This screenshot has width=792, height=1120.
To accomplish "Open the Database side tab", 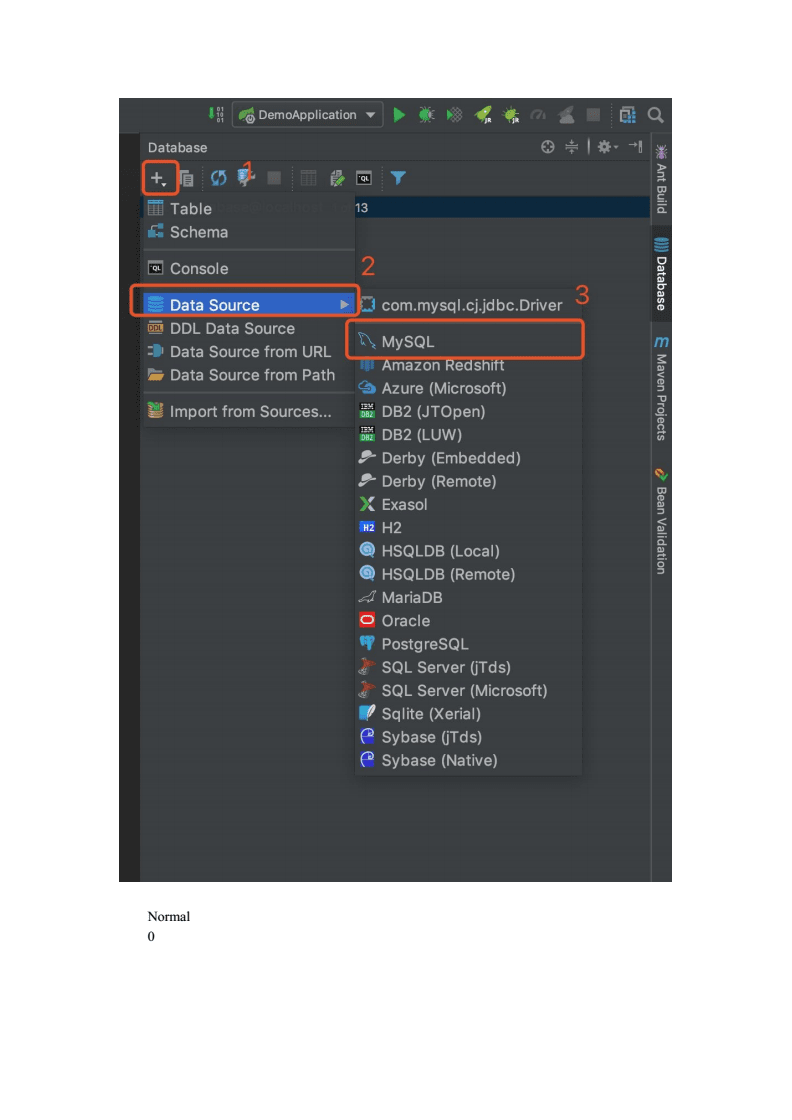I will pyautogui.click(x=661, y=274).
